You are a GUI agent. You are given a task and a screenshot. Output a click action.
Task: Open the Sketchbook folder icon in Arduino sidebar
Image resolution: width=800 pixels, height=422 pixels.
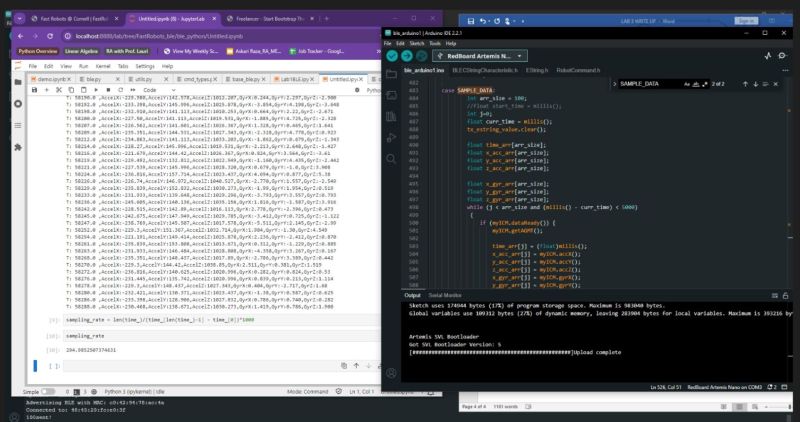391,75
